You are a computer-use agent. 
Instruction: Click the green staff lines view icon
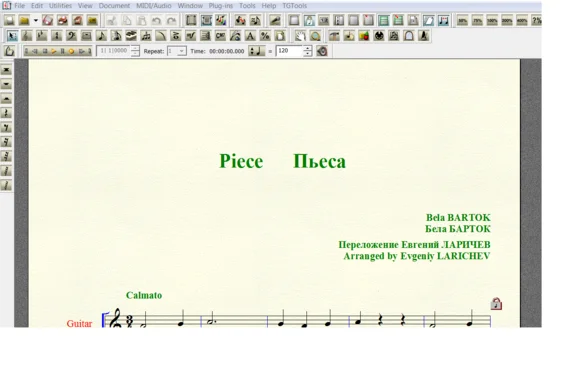[384, 20]
